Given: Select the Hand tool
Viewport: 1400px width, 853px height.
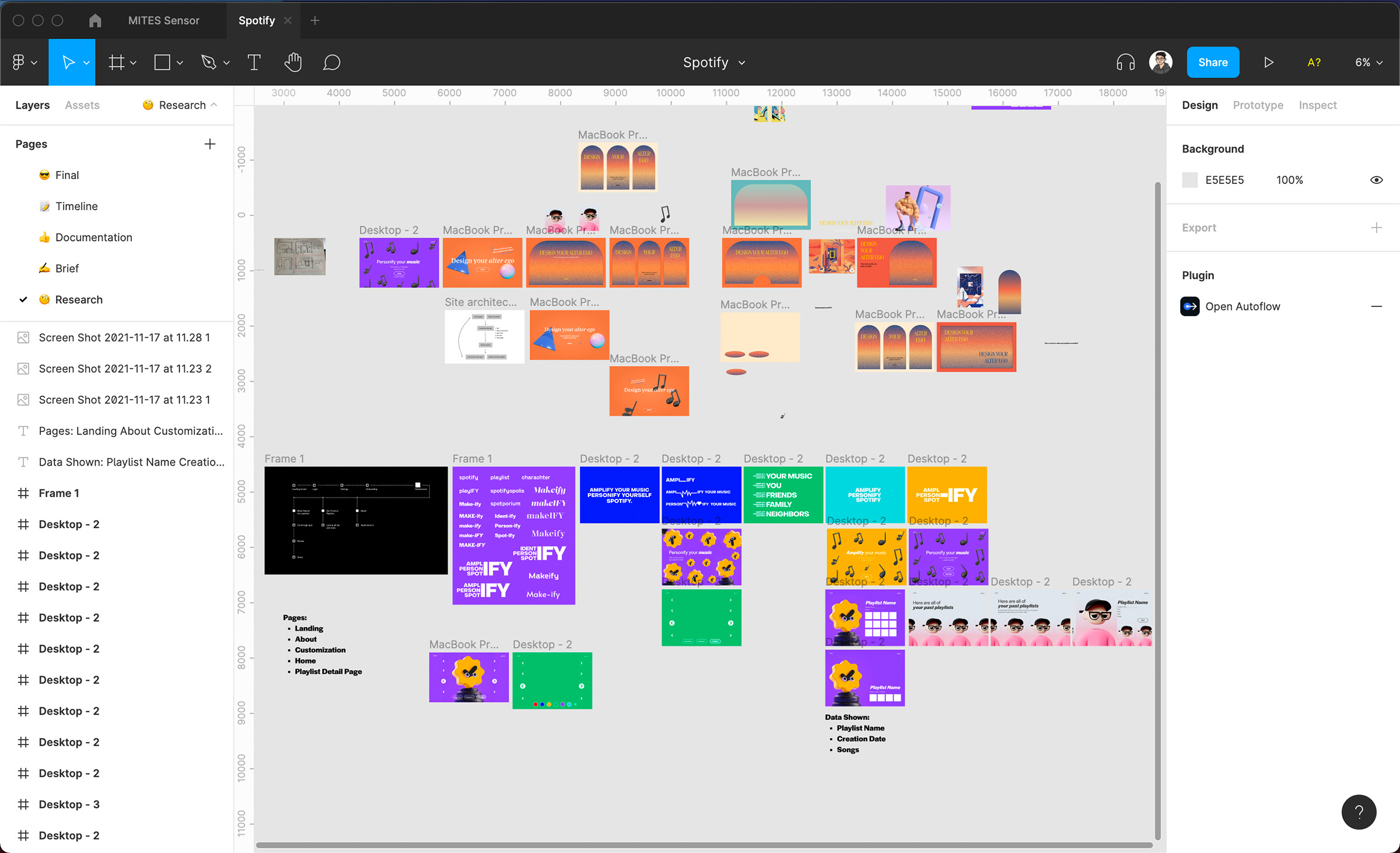Looking at the screenshot, I should tap(293, 62).
